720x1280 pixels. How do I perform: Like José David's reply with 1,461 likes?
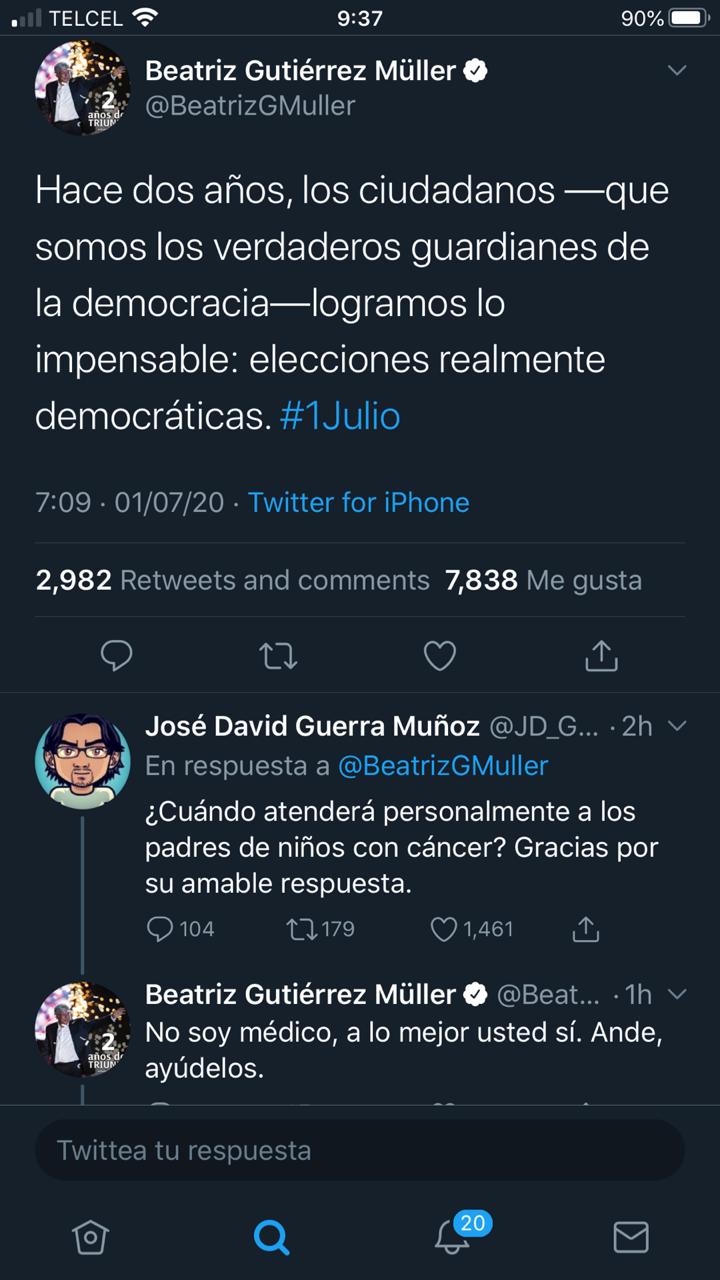coord(472,929)
